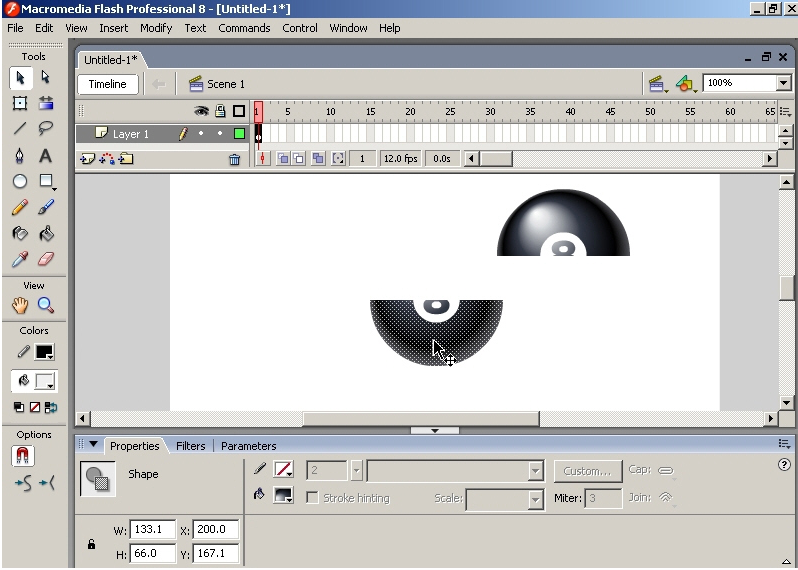The width and height of the screenshot is (798, 570).
Task: Select the Lasso tool
Action: (46, 128)
